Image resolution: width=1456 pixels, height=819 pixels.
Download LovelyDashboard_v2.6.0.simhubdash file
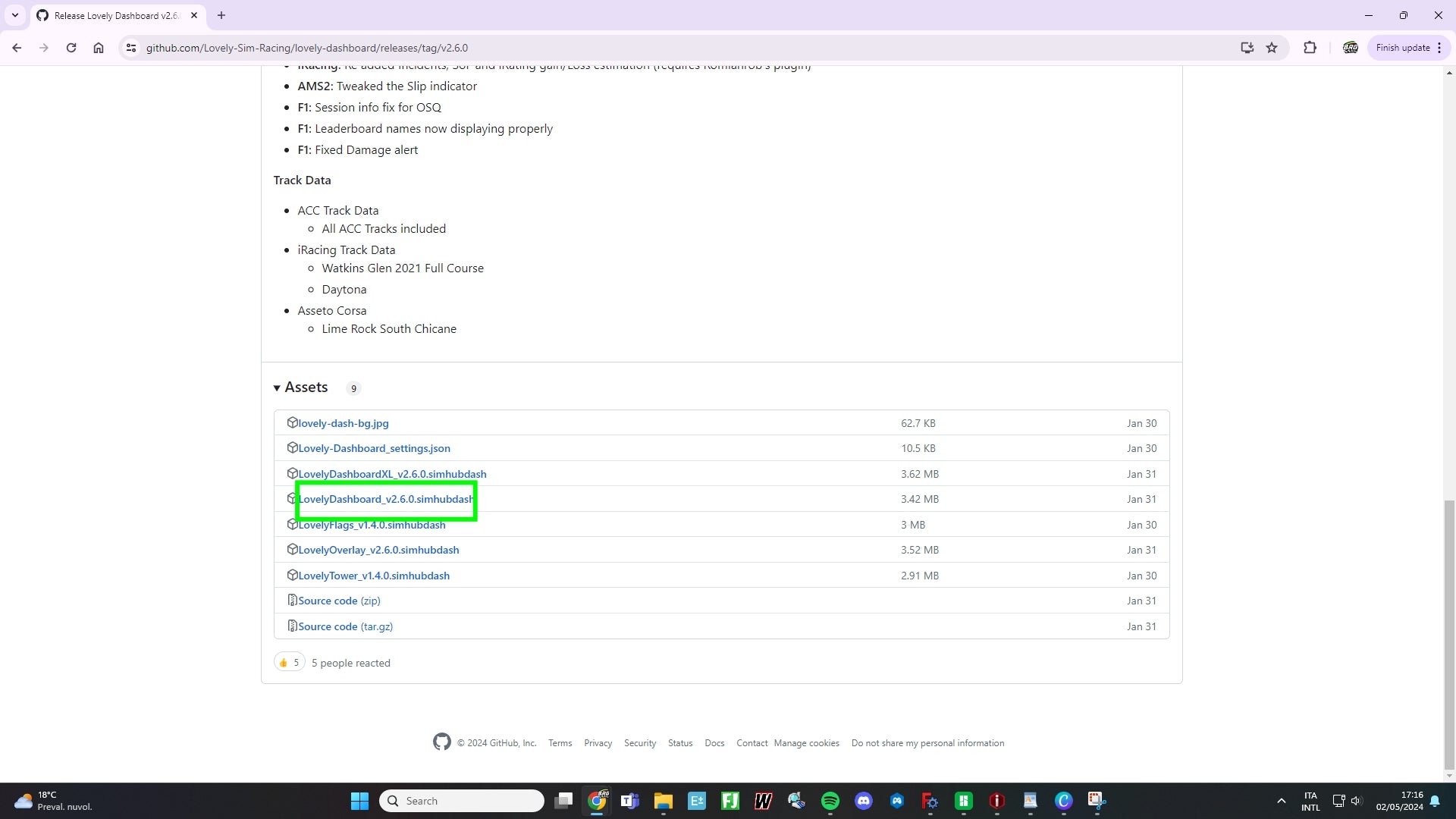pyautogui.click(x=386, y=499)
